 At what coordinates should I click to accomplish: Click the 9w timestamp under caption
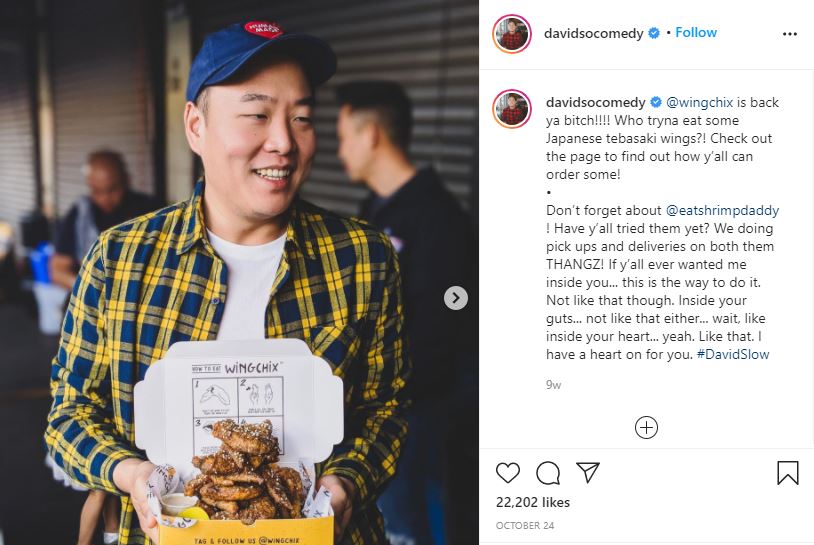[x=553, y=385]
